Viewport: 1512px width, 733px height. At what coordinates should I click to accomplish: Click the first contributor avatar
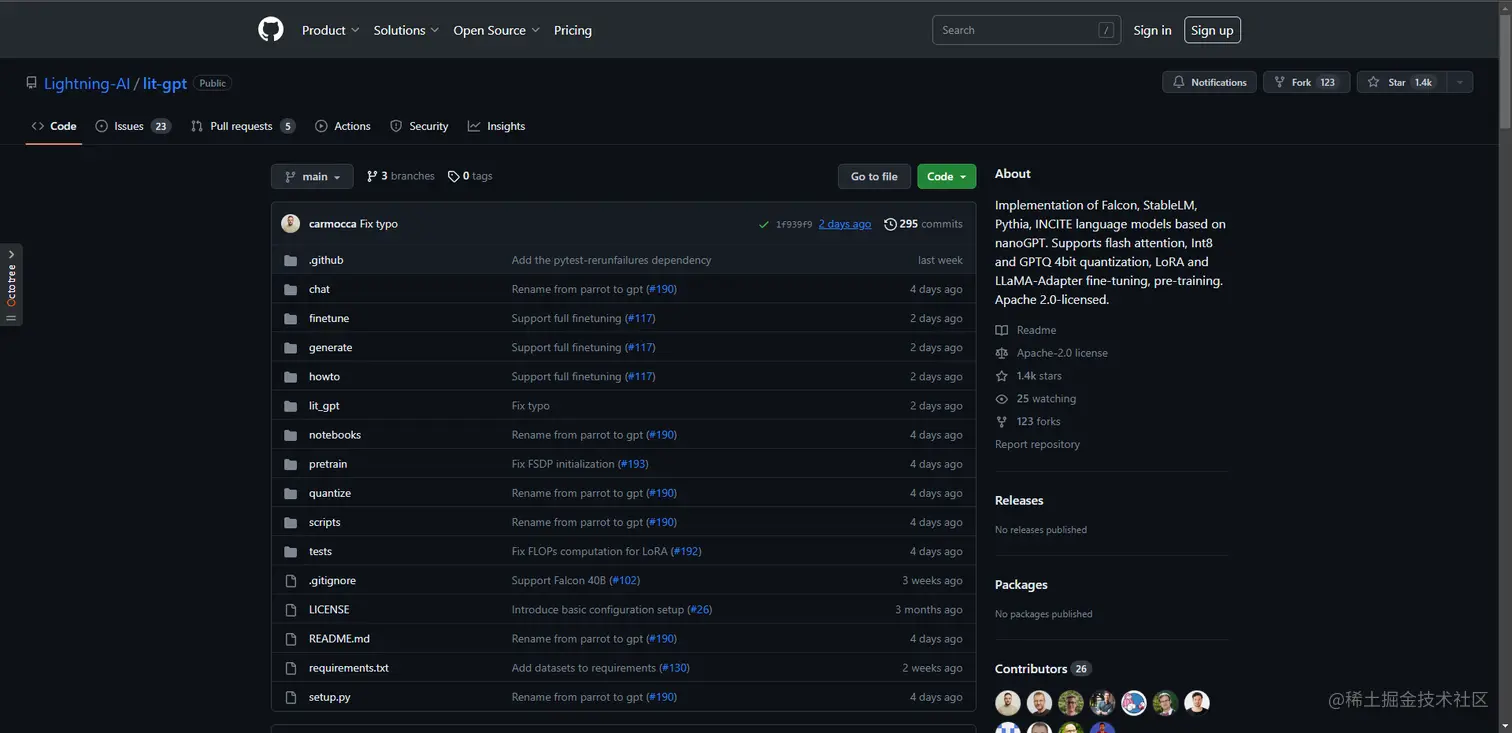click(x=1008, y=703)
